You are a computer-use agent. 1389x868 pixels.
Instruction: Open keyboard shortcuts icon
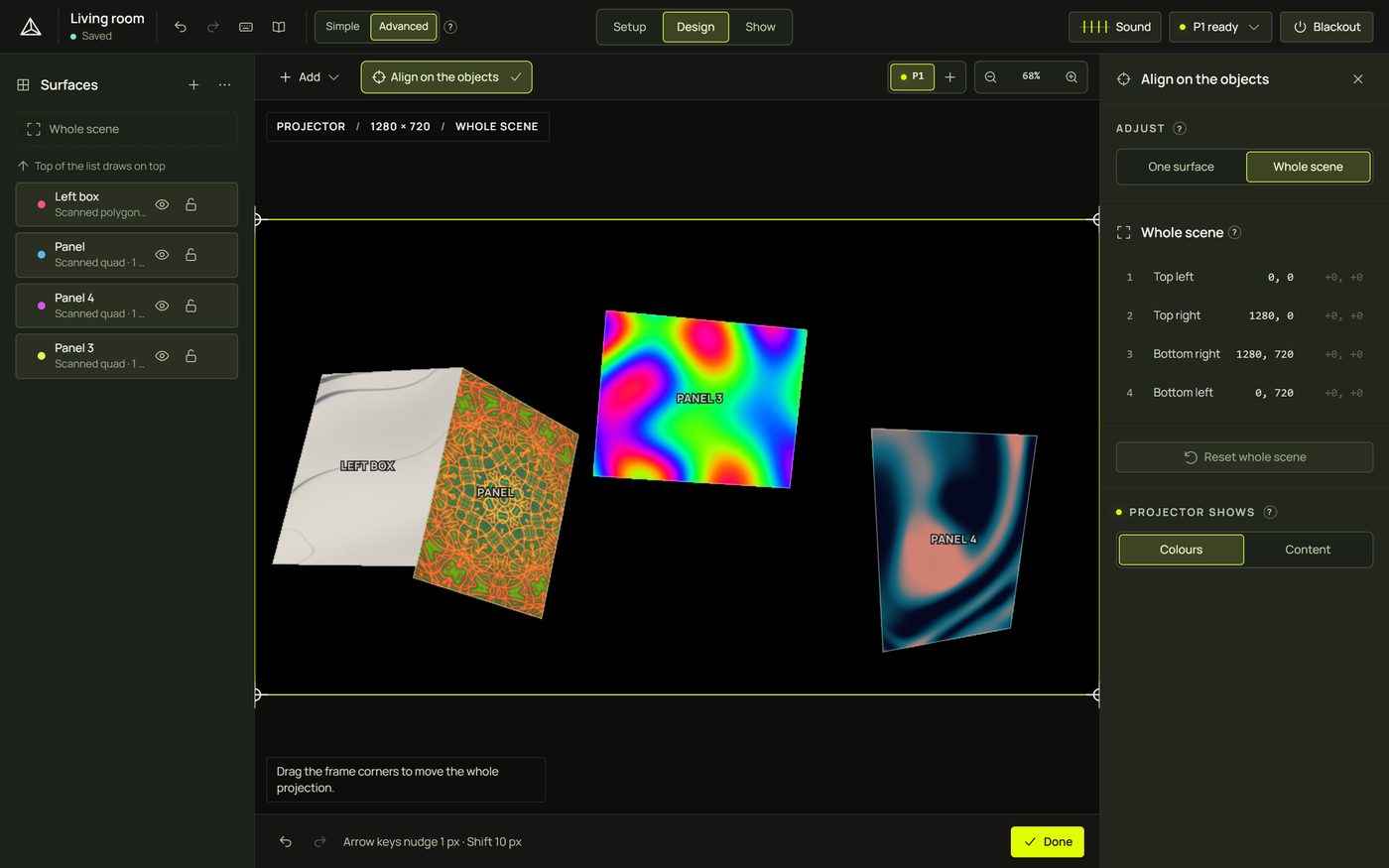(x=246, y=27)
